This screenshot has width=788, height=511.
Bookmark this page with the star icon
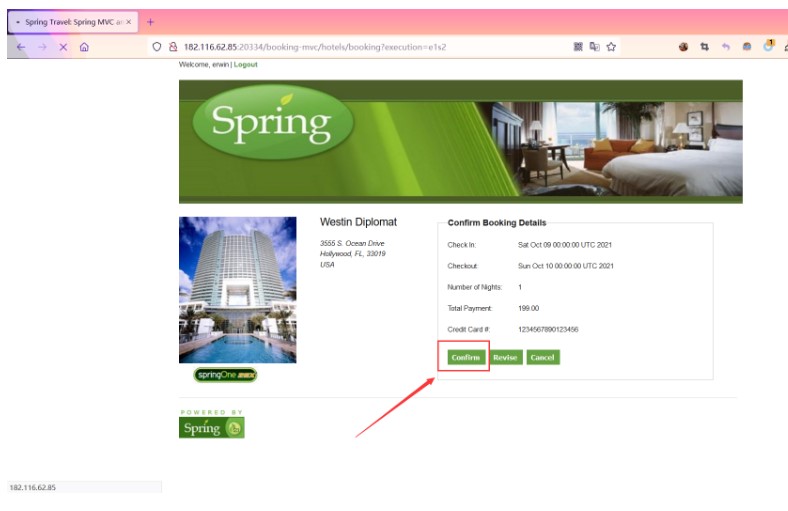[x=611, y=47]
